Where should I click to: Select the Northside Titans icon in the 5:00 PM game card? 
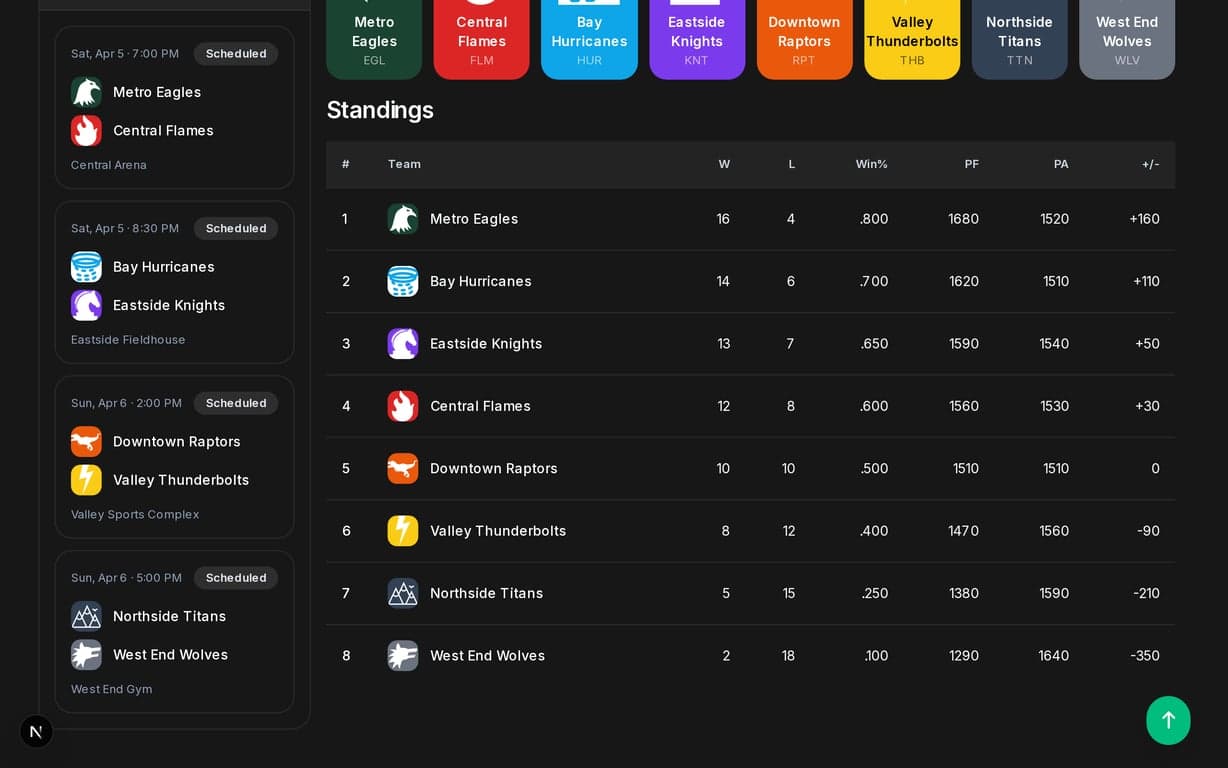click(x=86, y=616)
